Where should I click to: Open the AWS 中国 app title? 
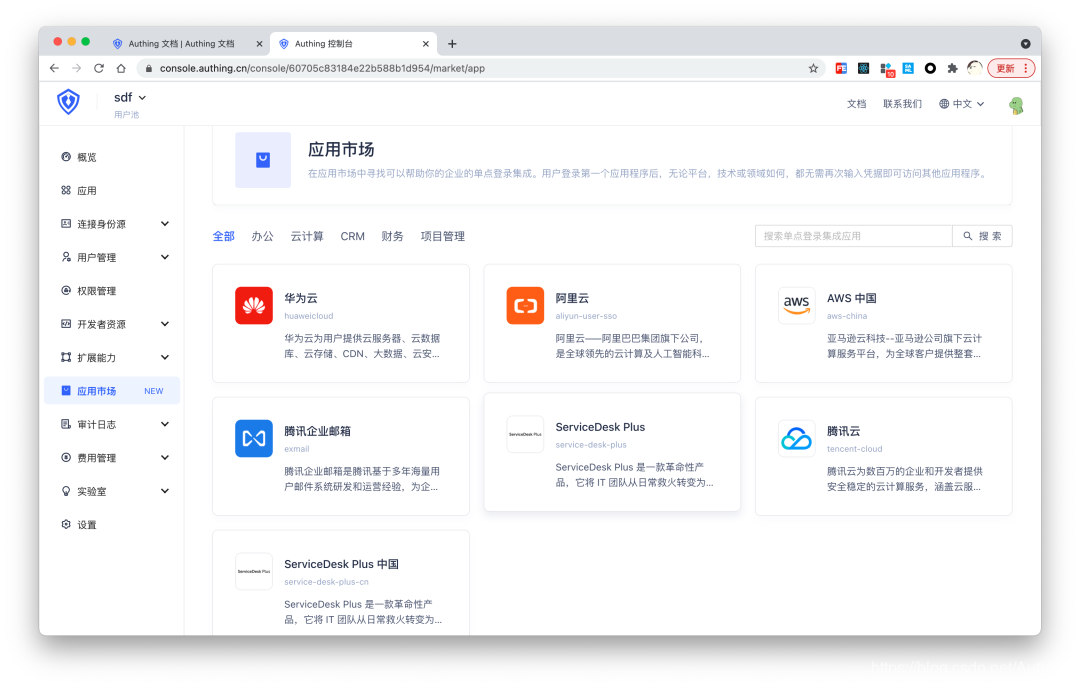(851, 298)
